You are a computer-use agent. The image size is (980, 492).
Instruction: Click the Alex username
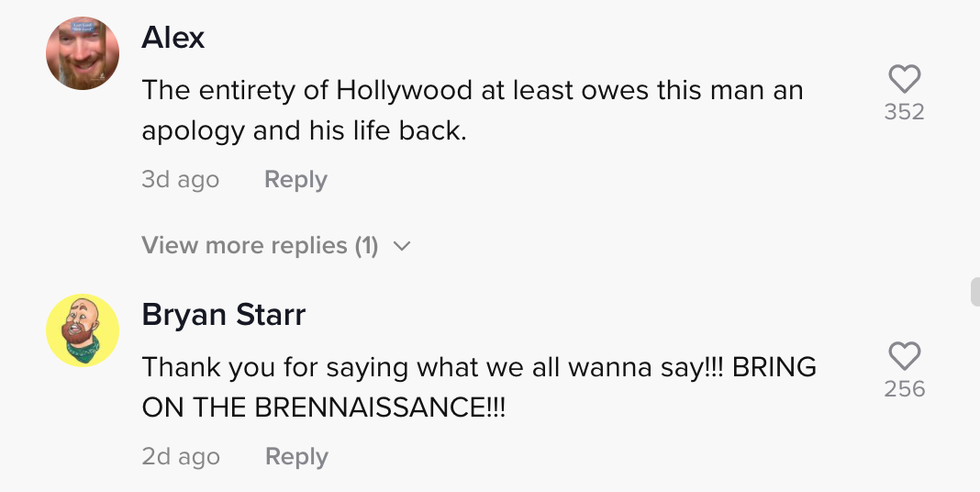pos(173,38)
